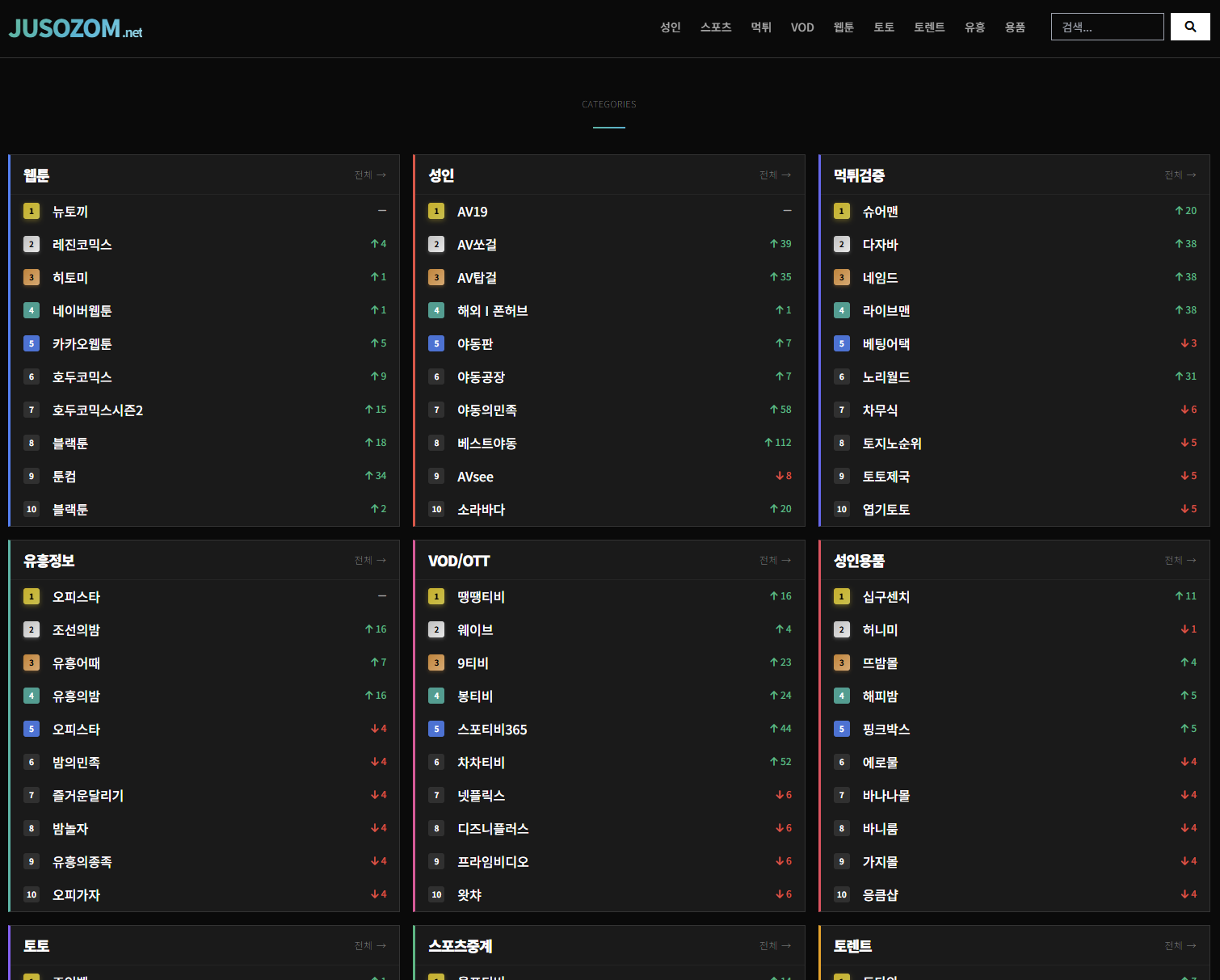Click the magnifier search button
Image resolution: width=1220 pixels, height=980 pixels.
[x=1190, y=27]
